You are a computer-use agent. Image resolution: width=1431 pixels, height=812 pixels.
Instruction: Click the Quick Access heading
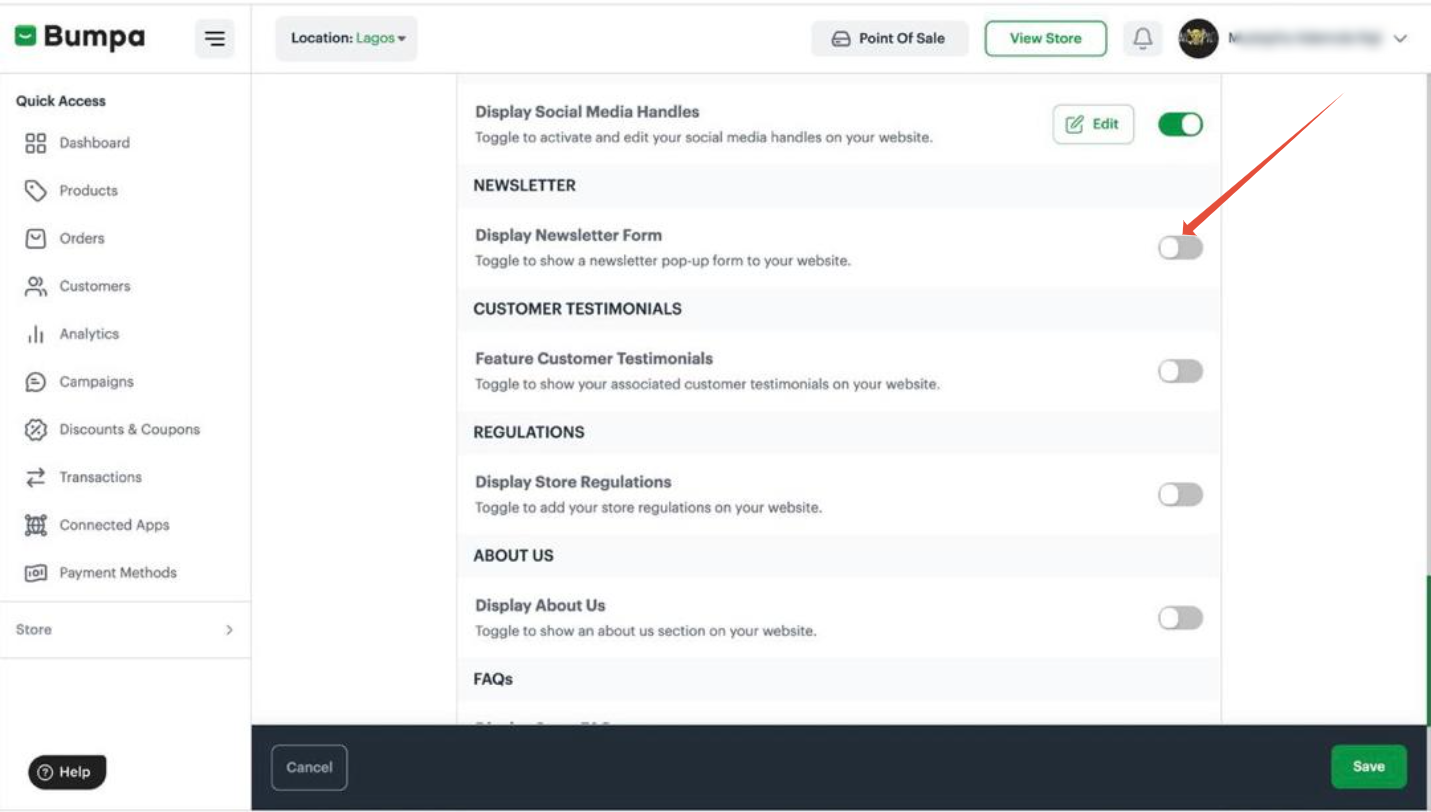pos(60,101)
